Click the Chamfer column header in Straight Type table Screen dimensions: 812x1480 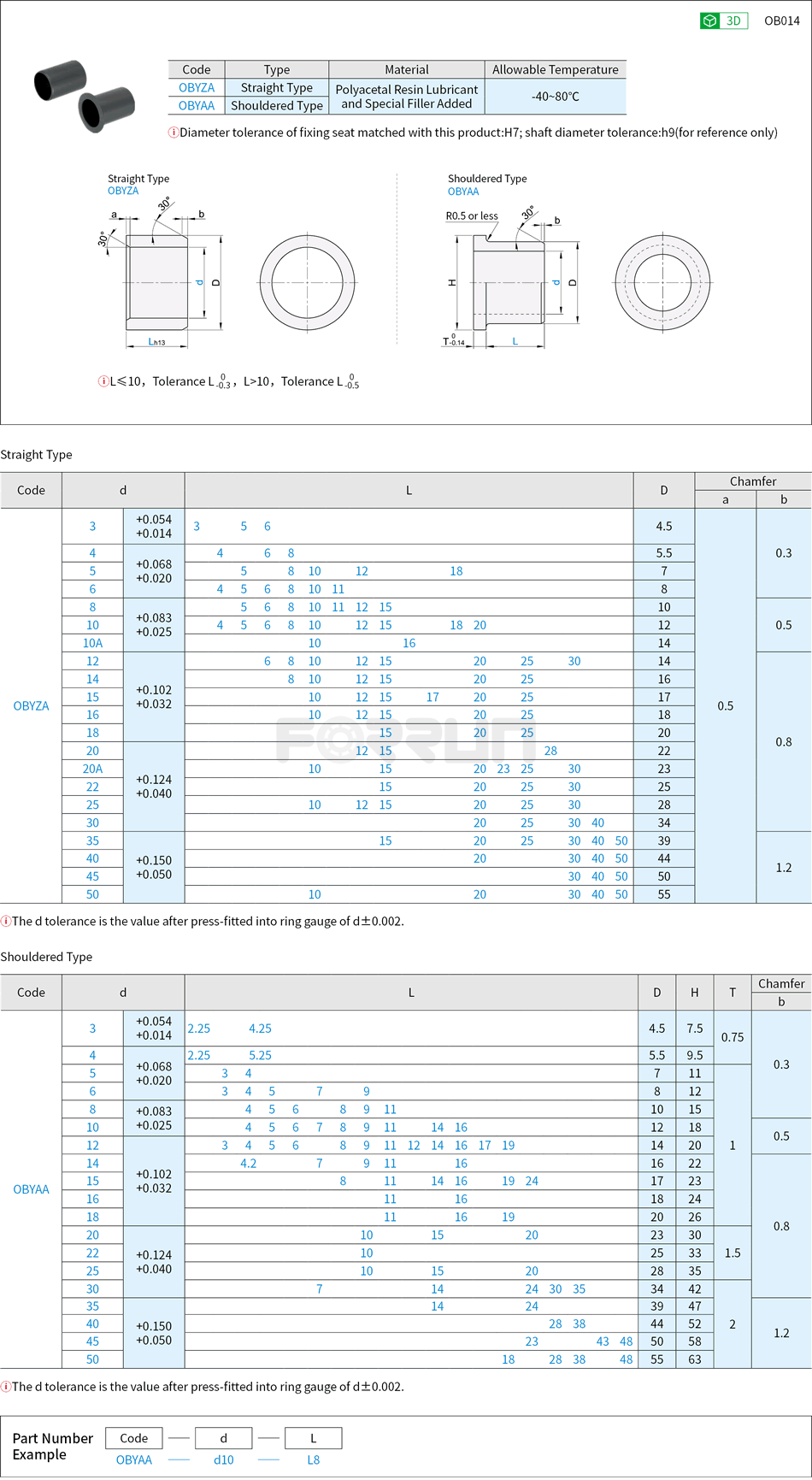753,481
